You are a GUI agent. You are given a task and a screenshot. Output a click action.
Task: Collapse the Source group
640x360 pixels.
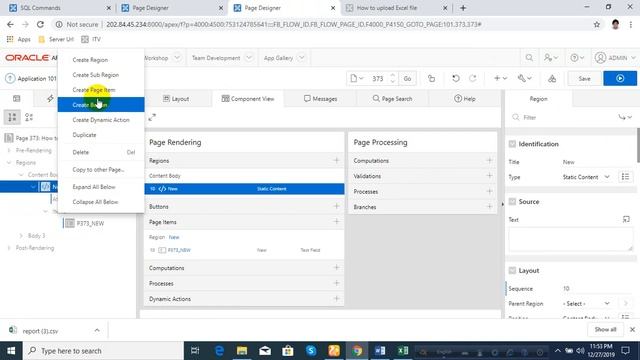[x=512, y=202]
